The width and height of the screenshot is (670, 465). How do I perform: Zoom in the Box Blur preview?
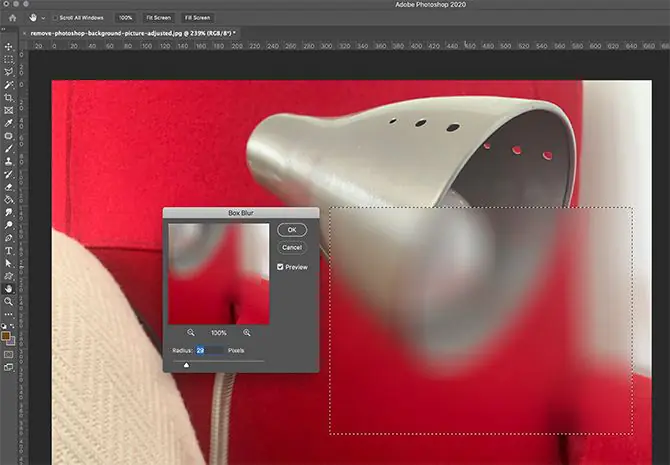tap(246, 331)
